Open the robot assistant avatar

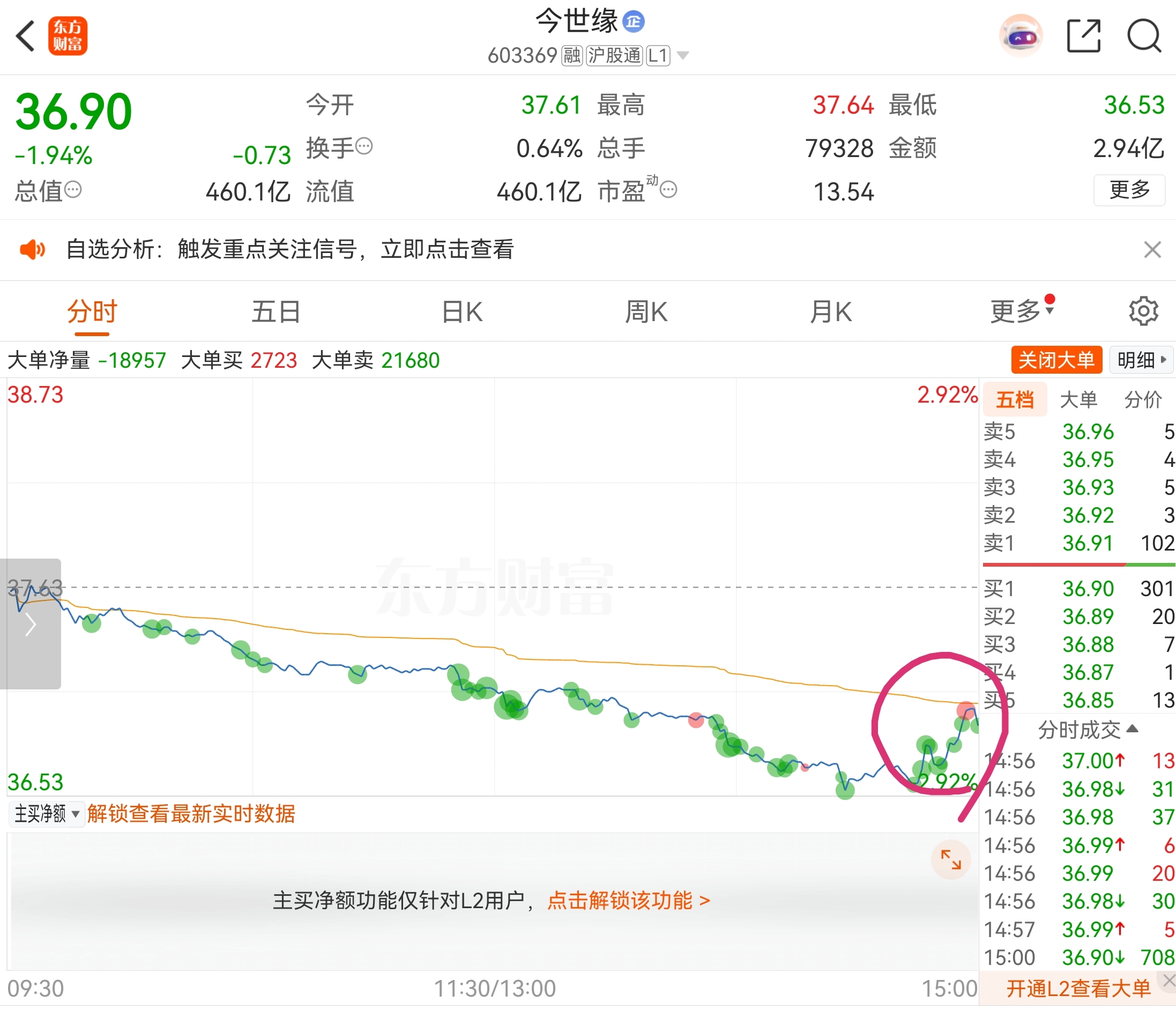pos(1020,36)
